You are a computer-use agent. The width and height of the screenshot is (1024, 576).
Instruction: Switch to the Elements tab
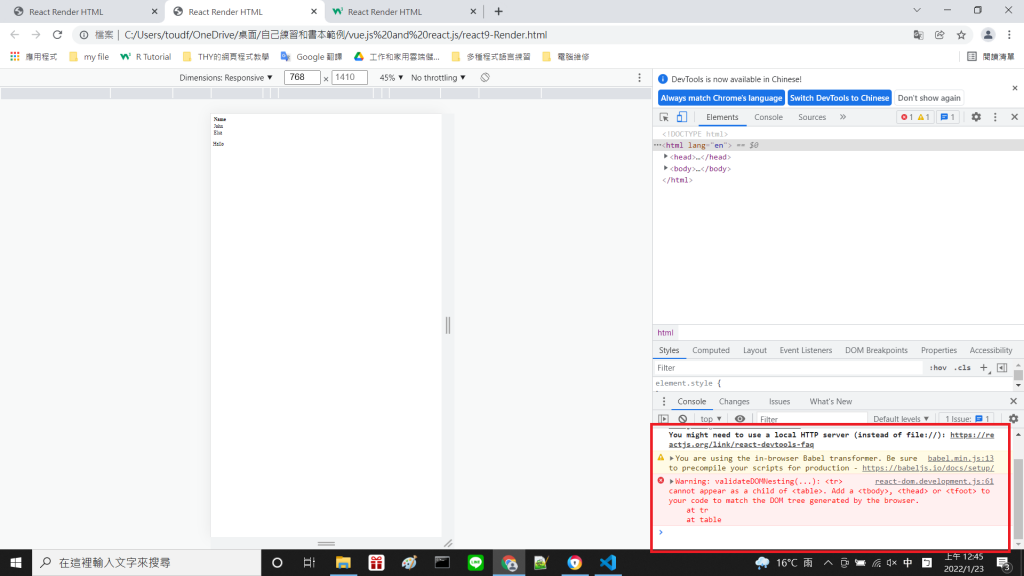pos(722,117)
